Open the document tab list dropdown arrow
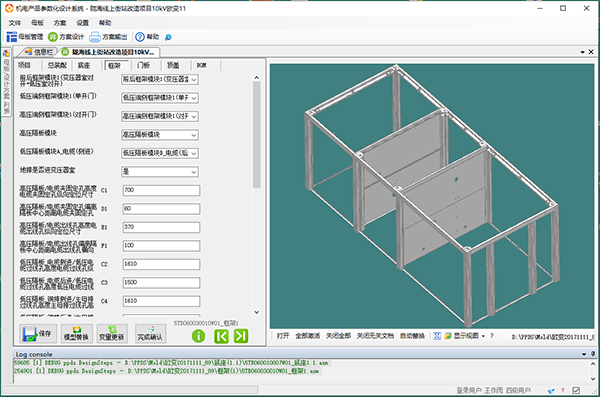600x397 pixels. tap(582, 52)
